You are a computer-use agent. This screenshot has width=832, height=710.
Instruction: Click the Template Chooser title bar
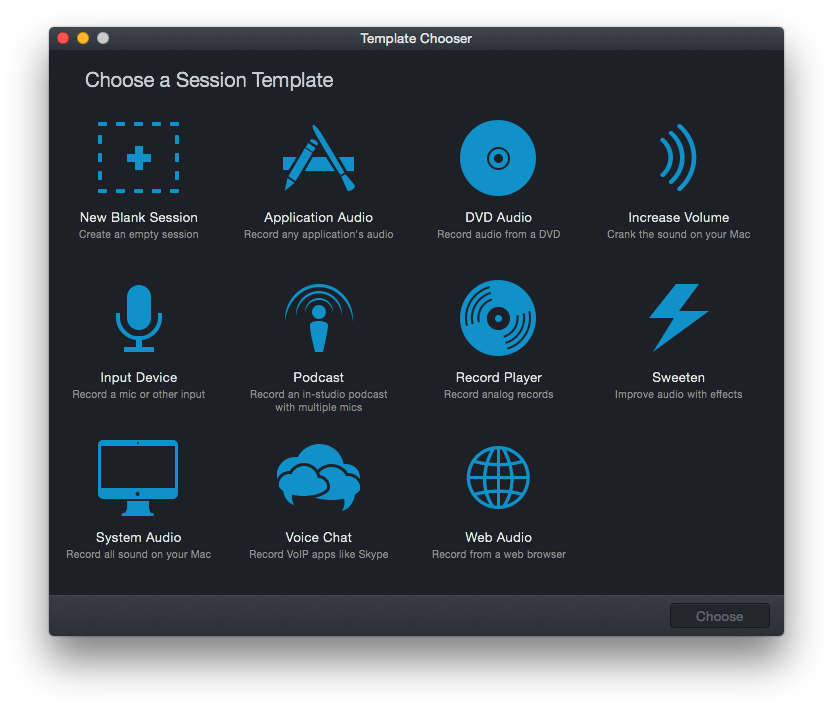click(416, 38)
